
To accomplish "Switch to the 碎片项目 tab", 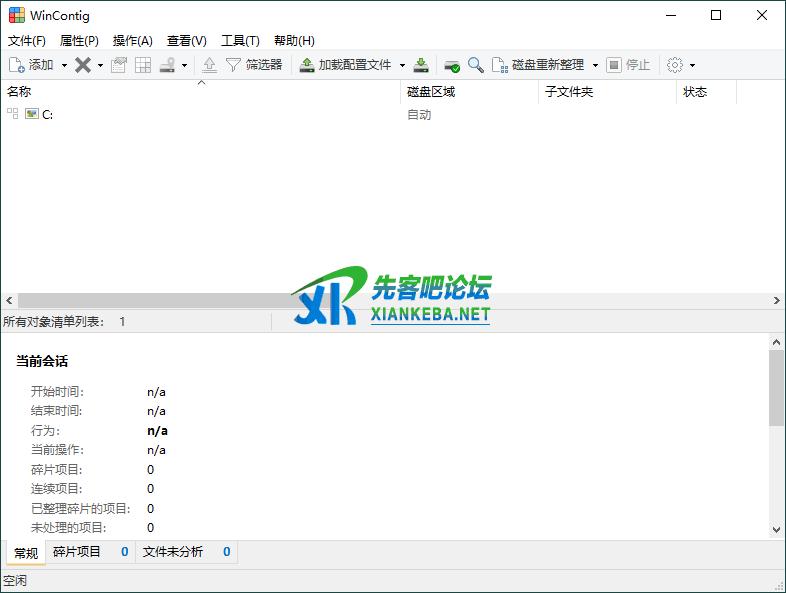I will [78, 552].
